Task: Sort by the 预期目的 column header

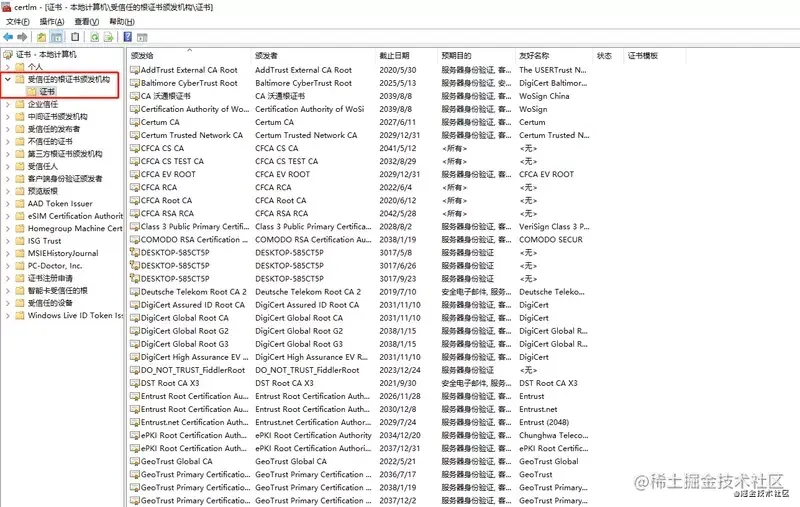Action: click(x=477, y=55)
